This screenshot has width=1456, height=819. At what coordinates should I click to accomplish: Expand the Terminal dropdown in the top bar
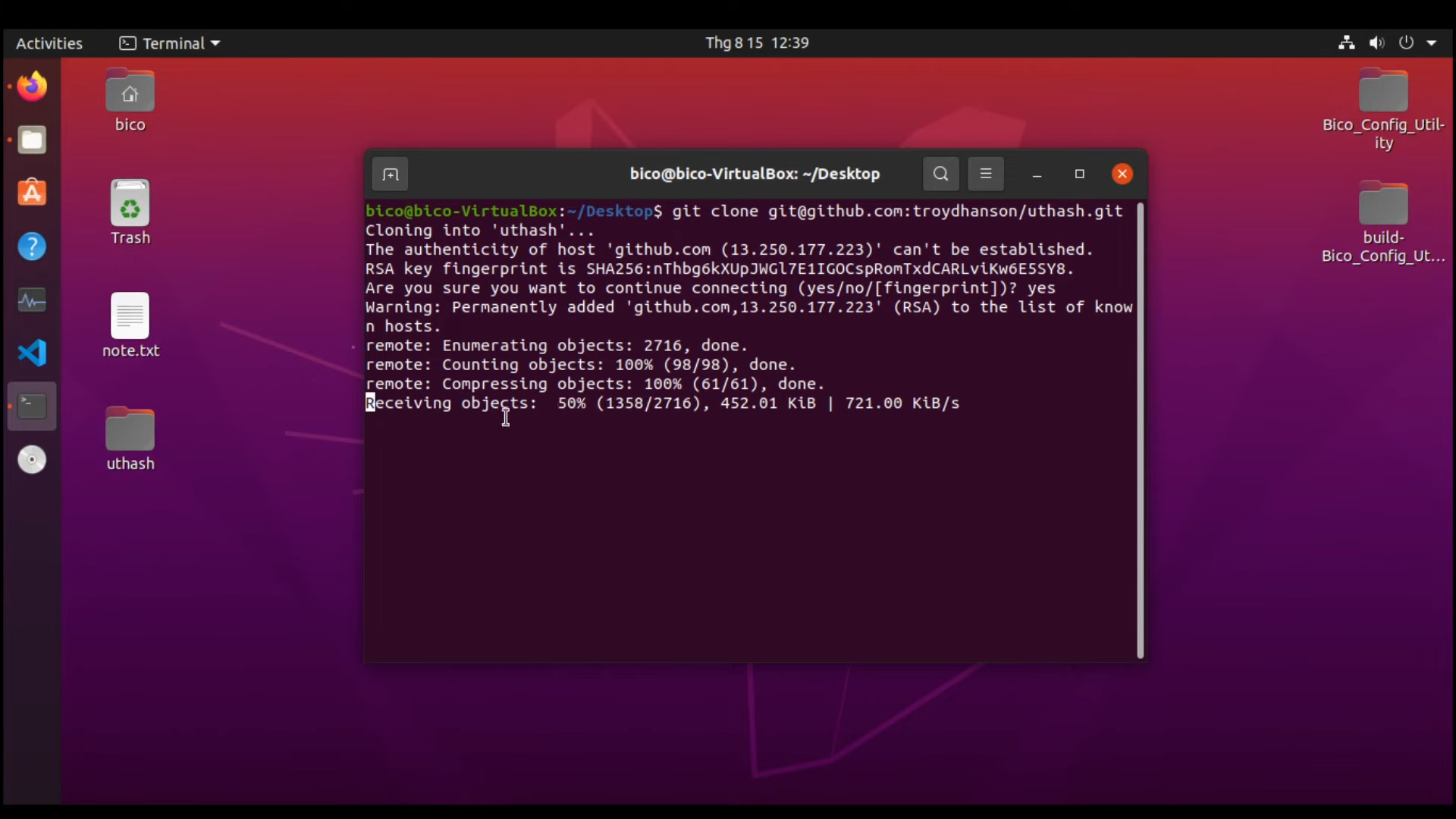169,42
